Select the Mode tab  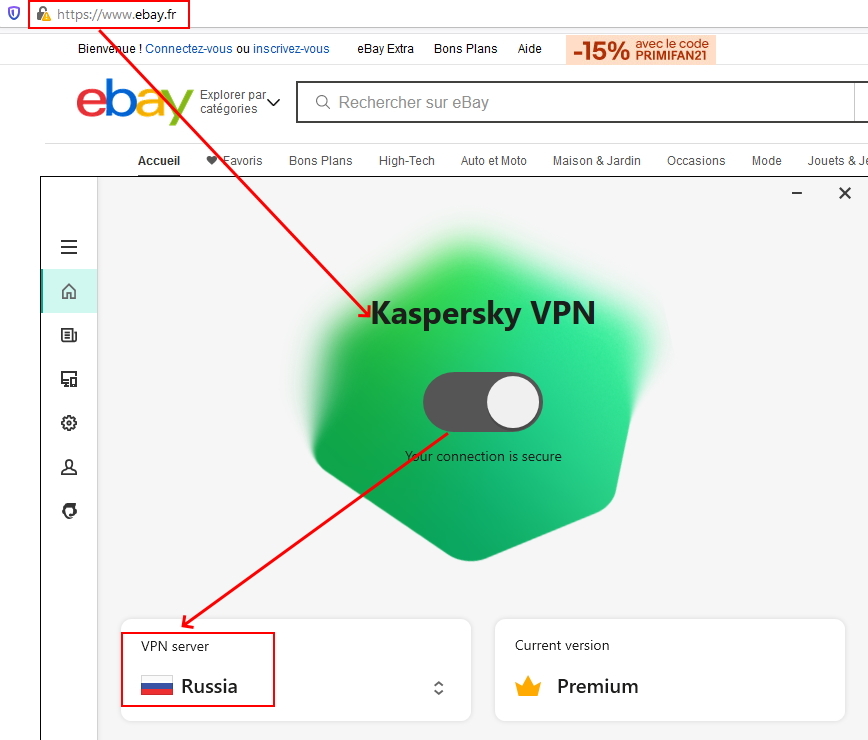coord(766,161)
